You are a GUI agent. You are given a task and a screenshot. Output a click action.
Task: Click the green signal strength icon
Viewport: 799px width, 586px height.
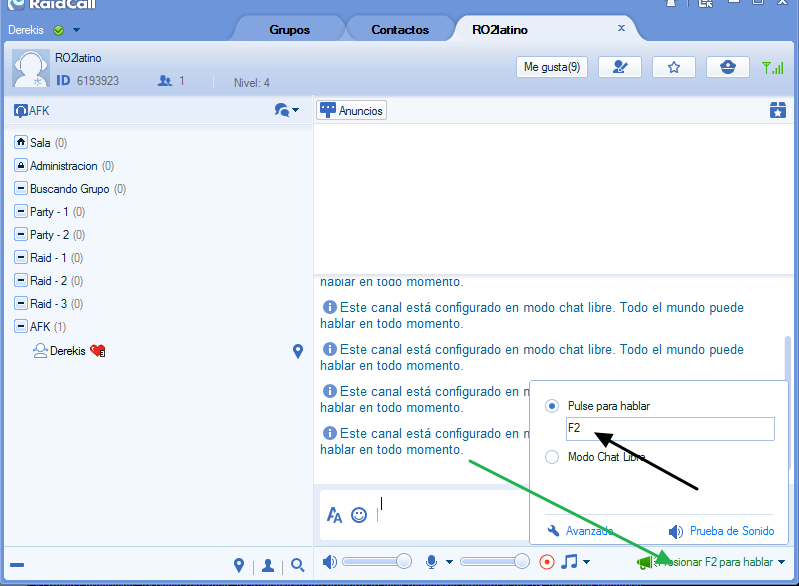pos(773,67)
